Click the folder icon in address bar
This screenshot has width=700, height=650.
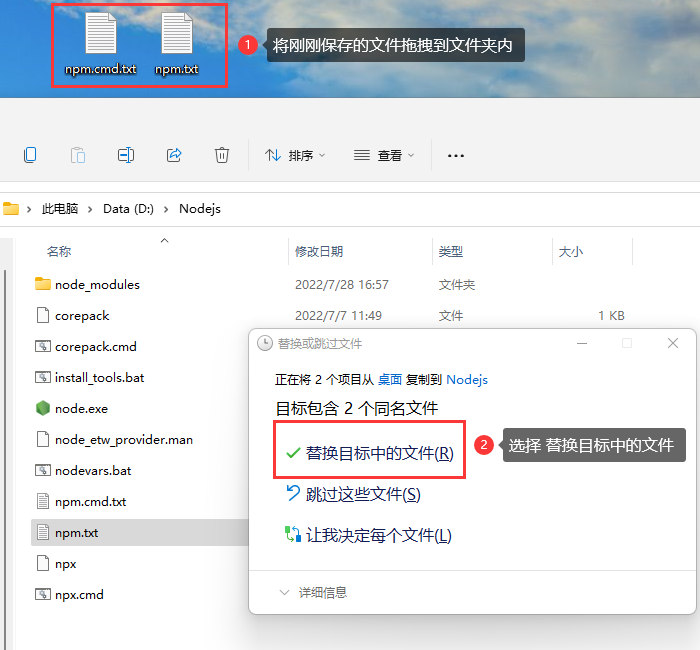[11, 208]
